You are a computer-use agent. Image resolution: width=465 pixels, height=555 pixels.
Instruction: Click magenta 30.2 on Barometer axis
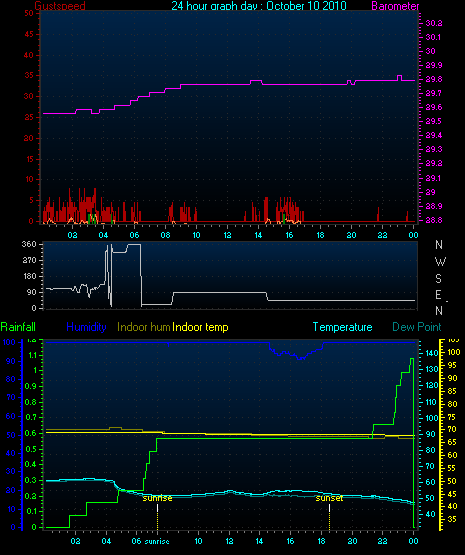(434, 23)
